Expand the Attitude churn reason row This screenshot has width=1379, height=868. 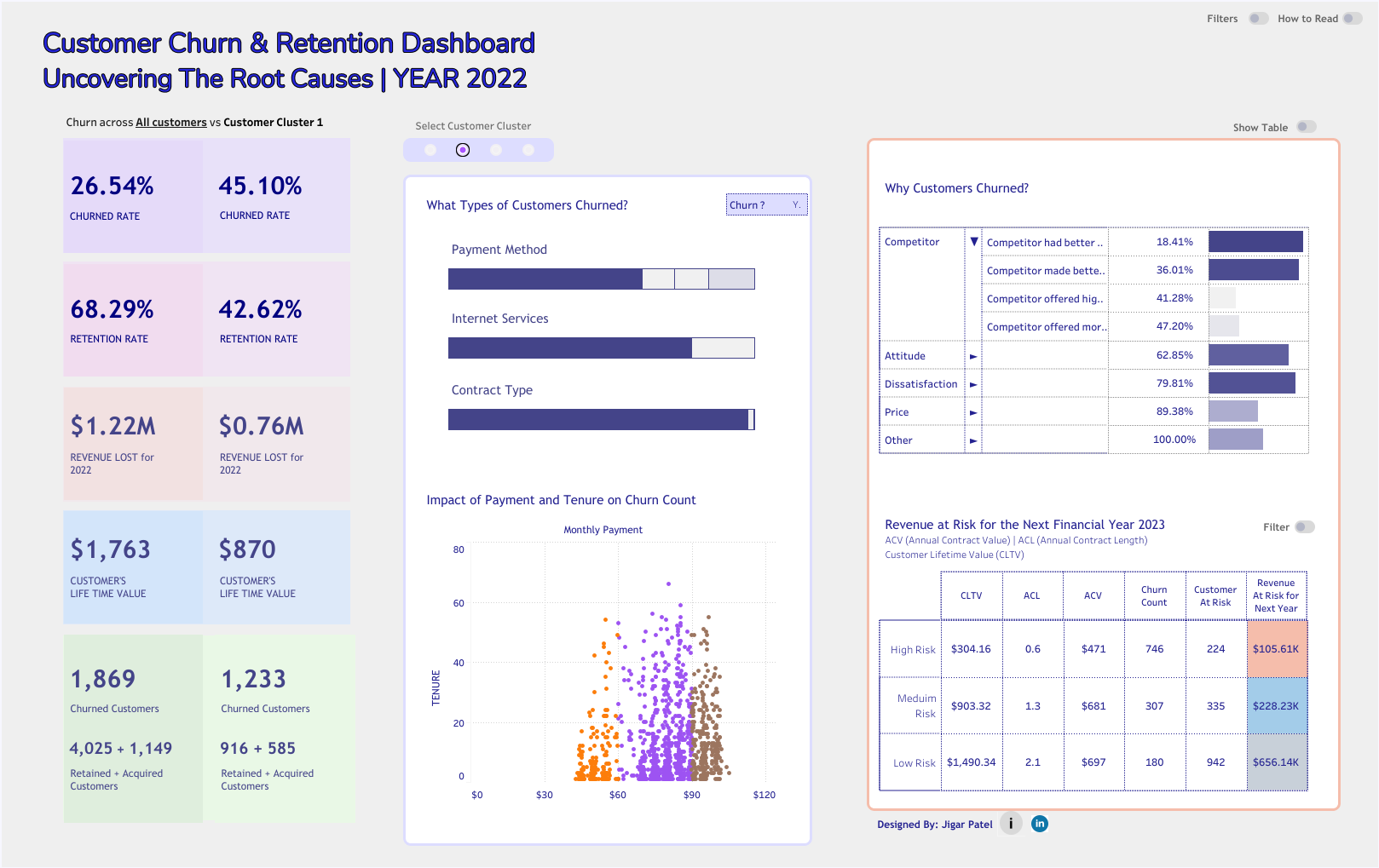pos(973,356)
